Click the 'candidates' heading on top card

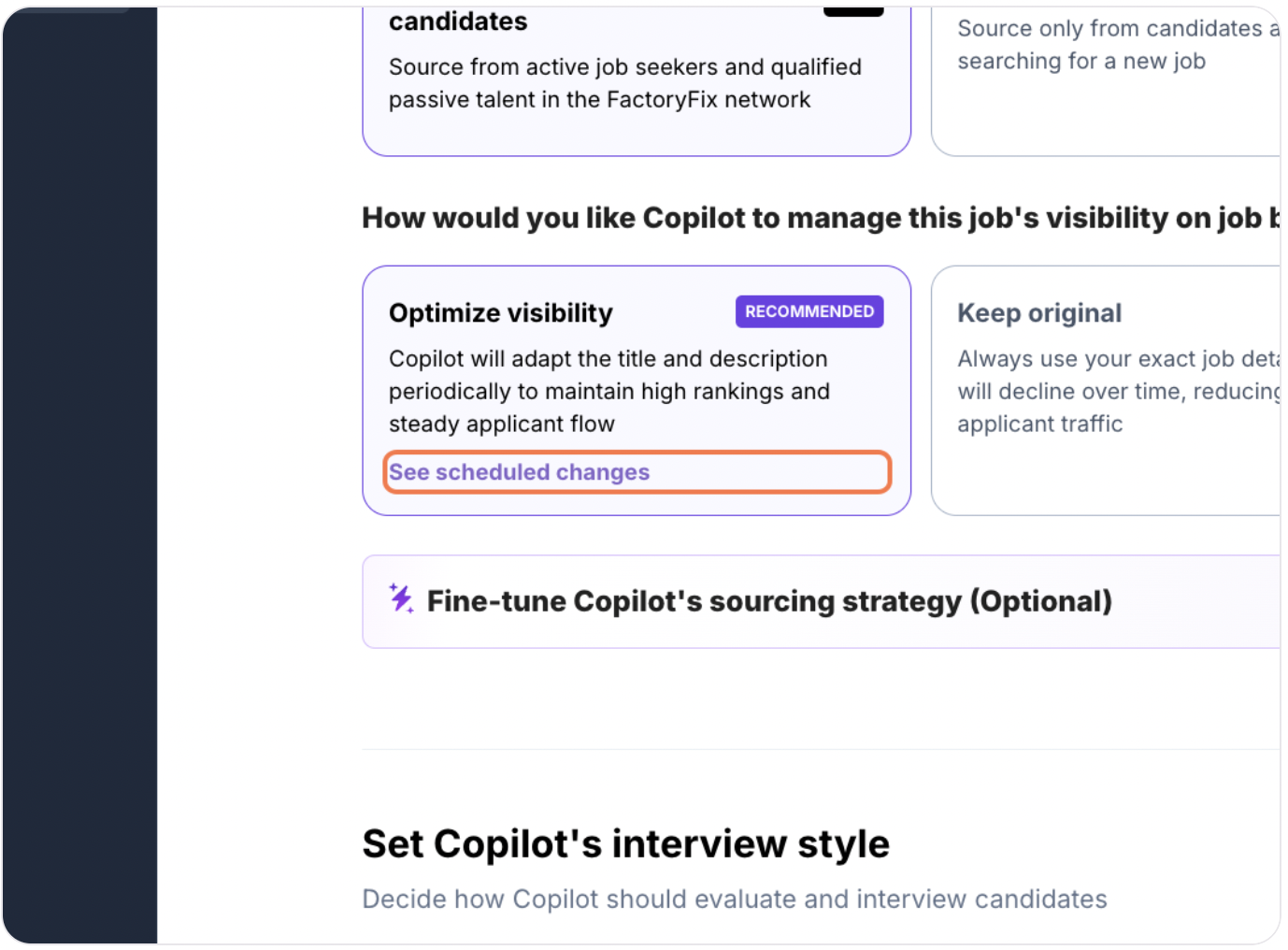458,21
